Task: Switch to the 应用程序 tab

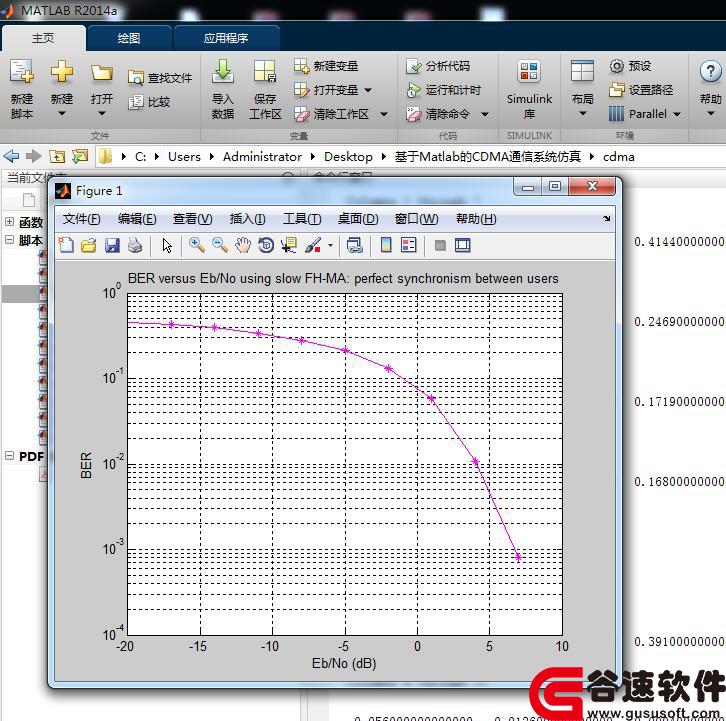Action: [226, 38]
